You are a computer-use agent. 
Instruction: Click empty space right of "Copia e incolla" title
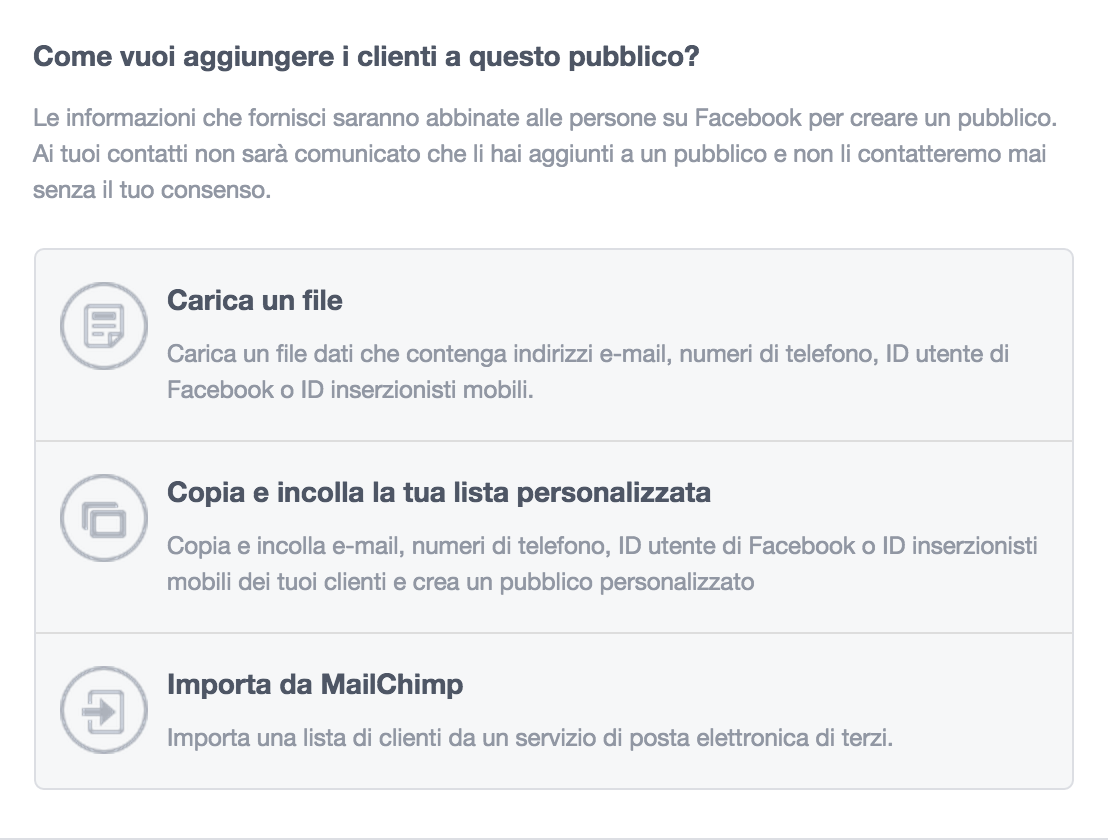(x=880, y=493)
